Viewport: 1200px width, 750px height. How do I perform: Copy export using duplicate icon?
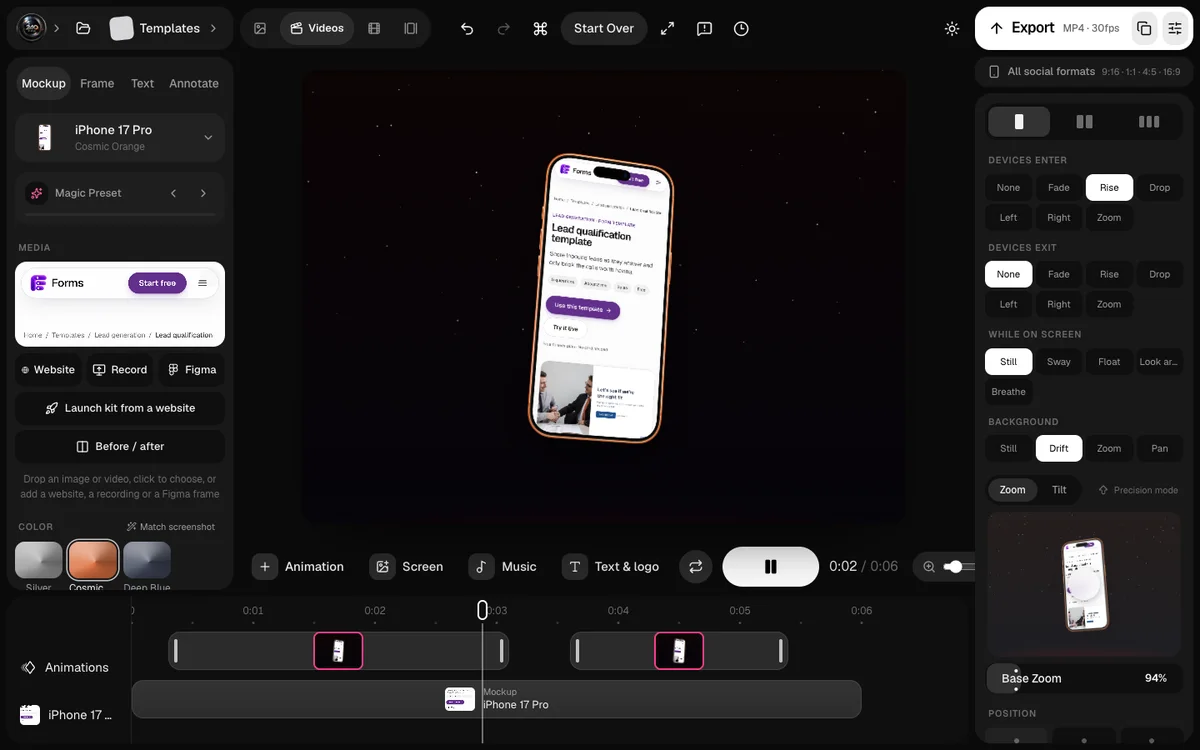(1144, 28)
